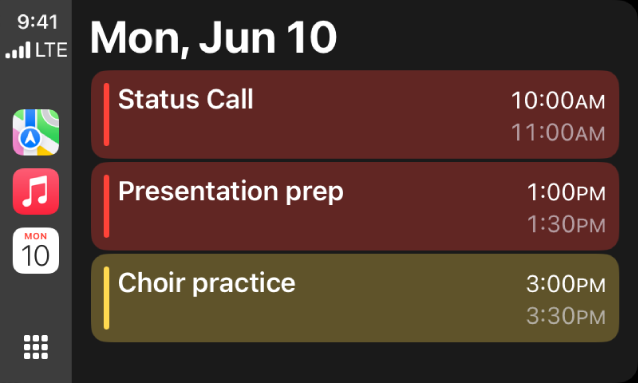Open the Choir practice event

coord(355,298)
